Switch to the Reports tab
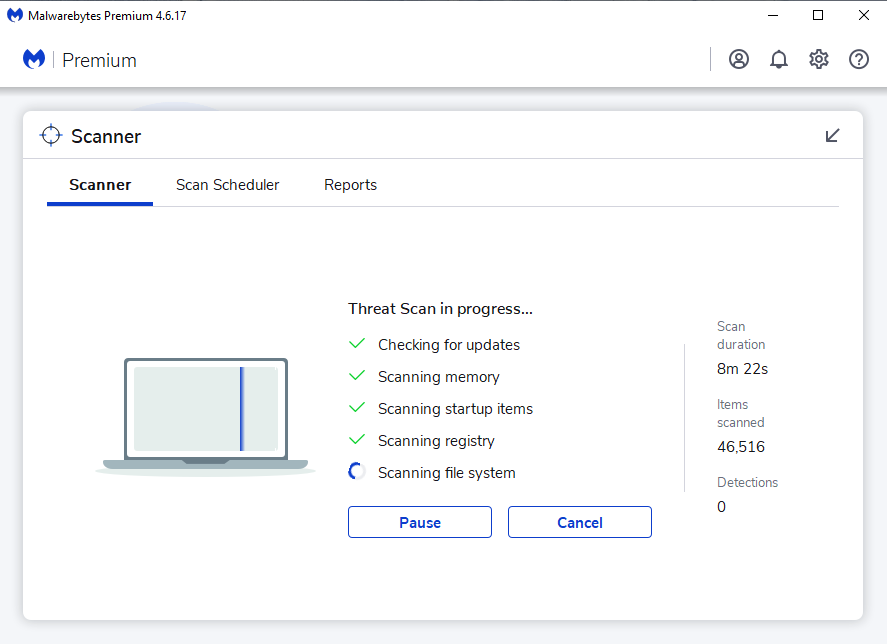Viewport: 887px width, 644px height. tap(350, 185)
